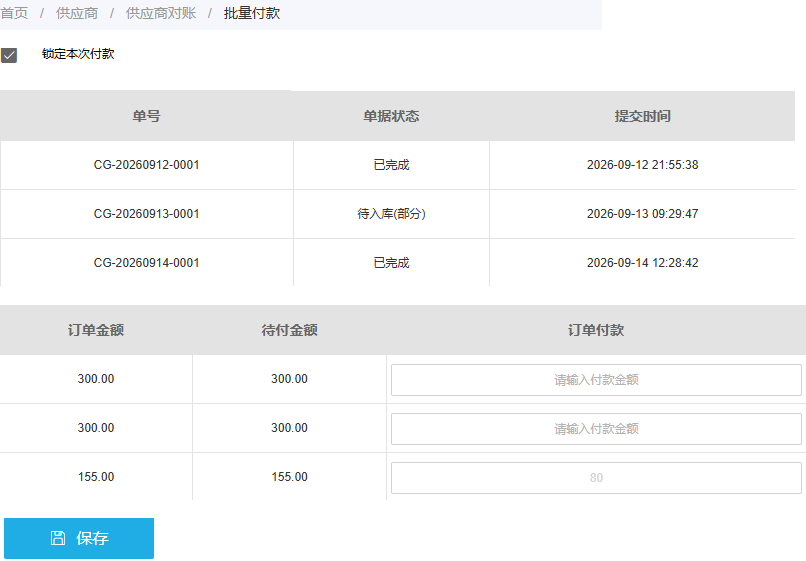Click submit time 2026-09-14 12:28:42
This screenshot has height=561, width=806.
click(643, 263)
